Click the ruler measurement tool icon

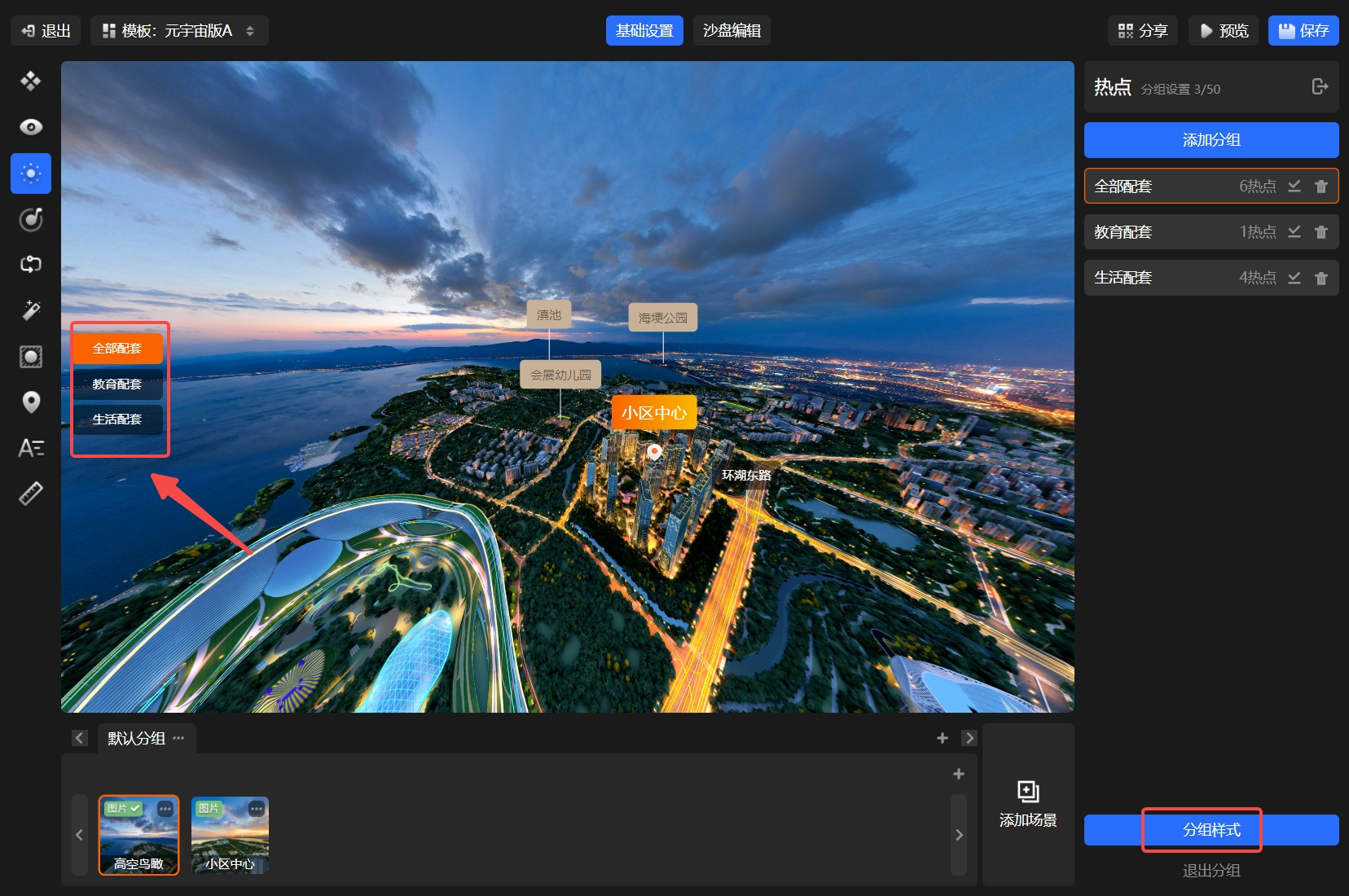[x=31, y=494]
